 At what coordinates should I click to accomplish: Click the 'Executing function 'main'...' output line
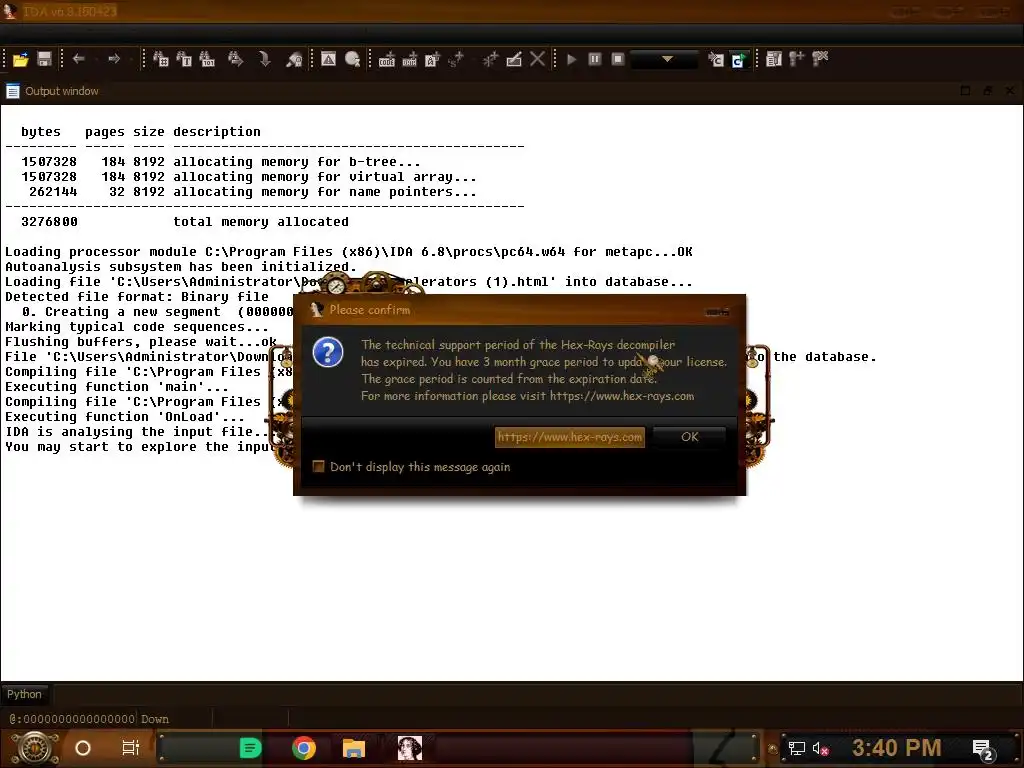117,387
